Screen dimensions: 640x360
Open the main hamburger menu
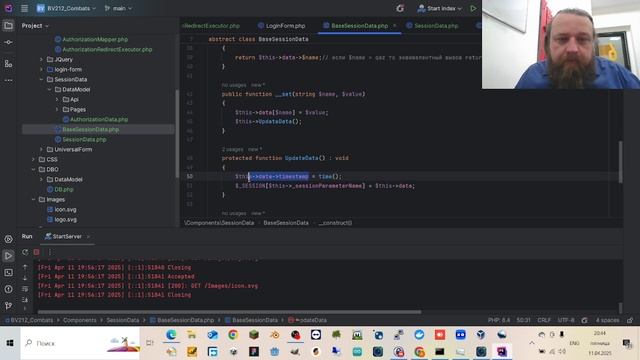coord(24,8)
